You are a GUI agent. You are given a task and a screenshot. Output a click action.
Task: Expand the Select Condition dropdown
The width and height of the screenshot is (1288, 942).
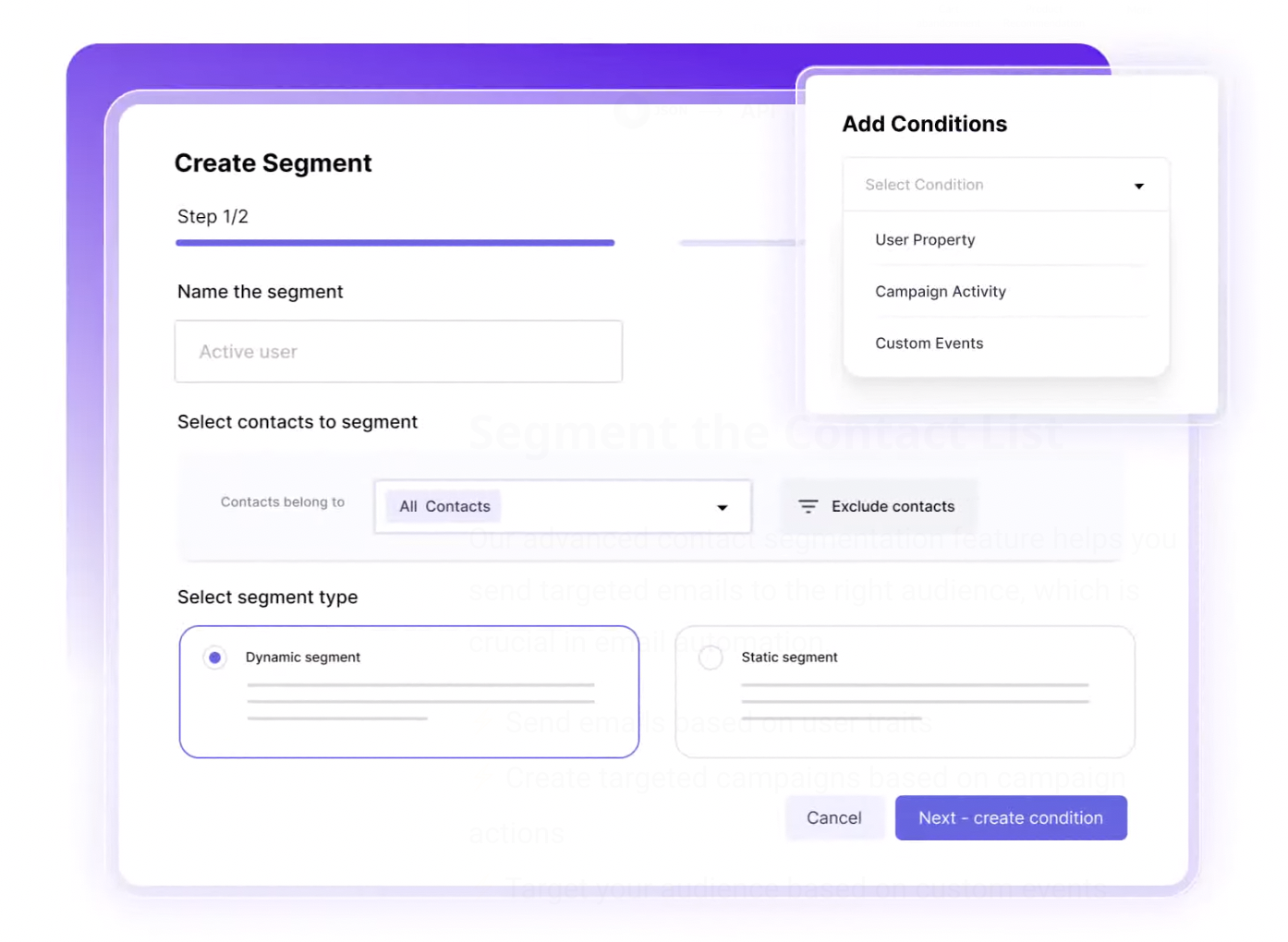pos(1005,184)
